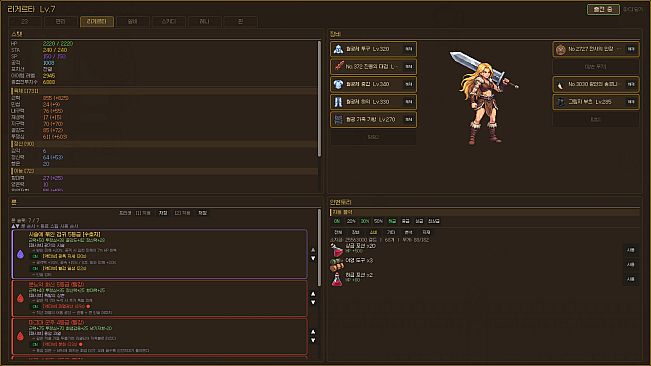This screenshot has width=651, height=366.
Task: Click the dark boots icon Lv.295
Action: 560,102
